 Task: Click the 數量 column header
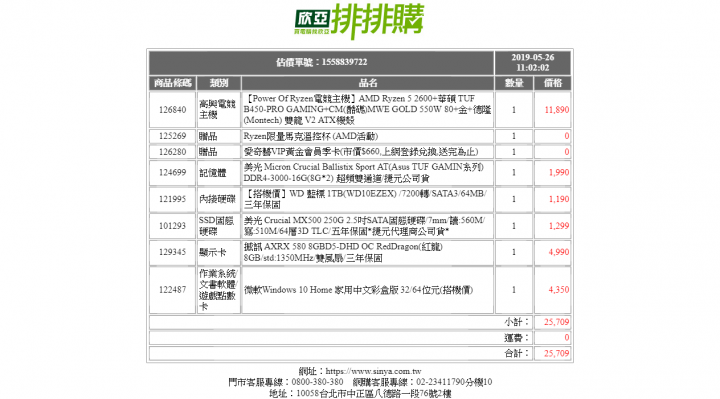[x=514, y=83]
